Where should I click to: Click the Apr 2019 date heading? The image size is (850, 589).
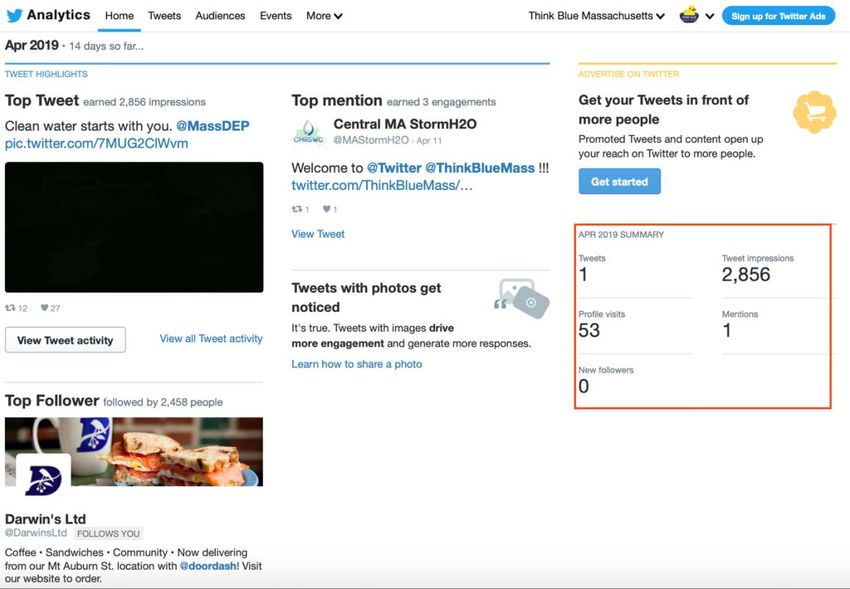[x=31, y=46]
